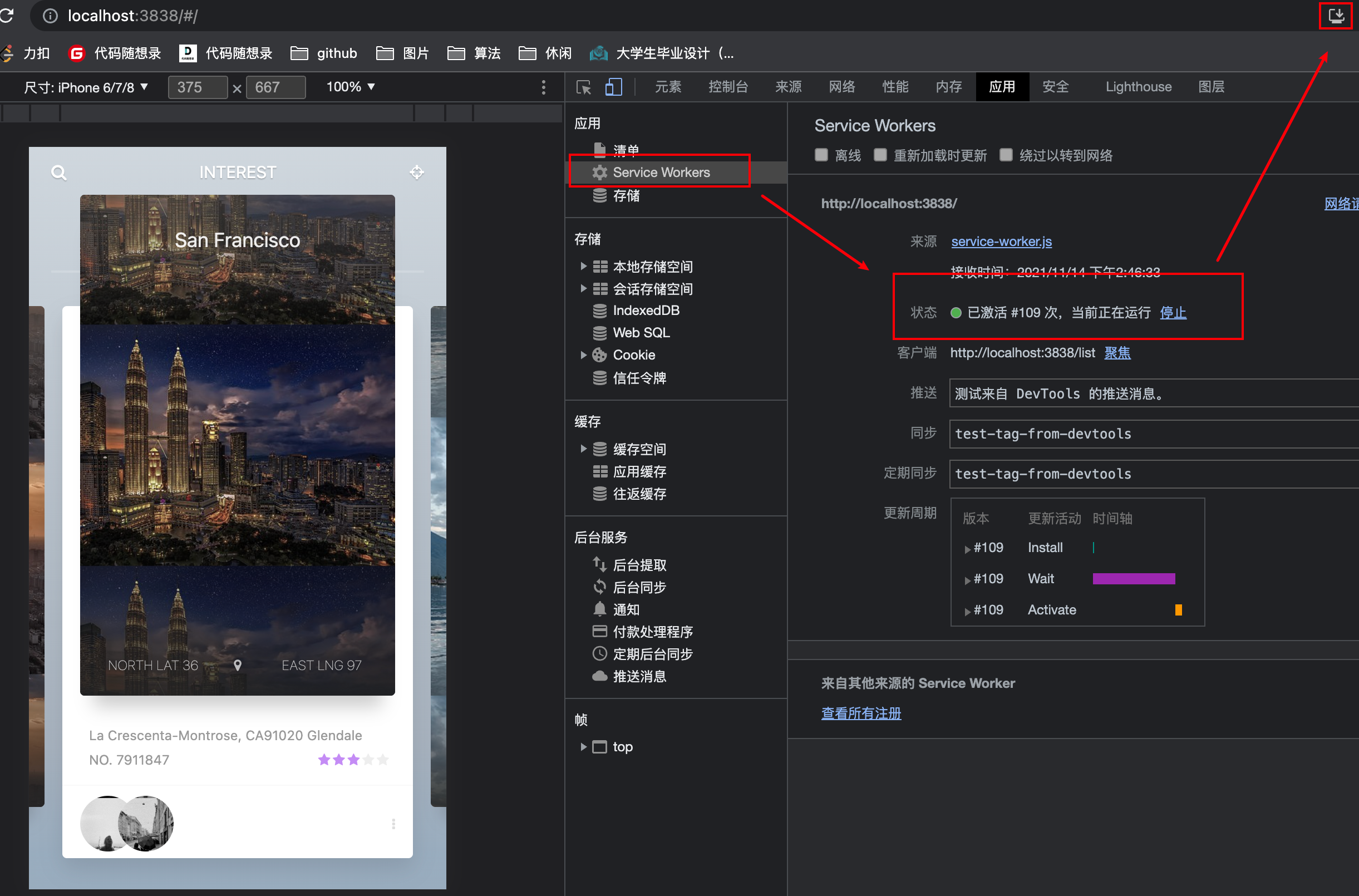
Task: Click 停止 to stop the service worker
Action: coord(1173,313)
